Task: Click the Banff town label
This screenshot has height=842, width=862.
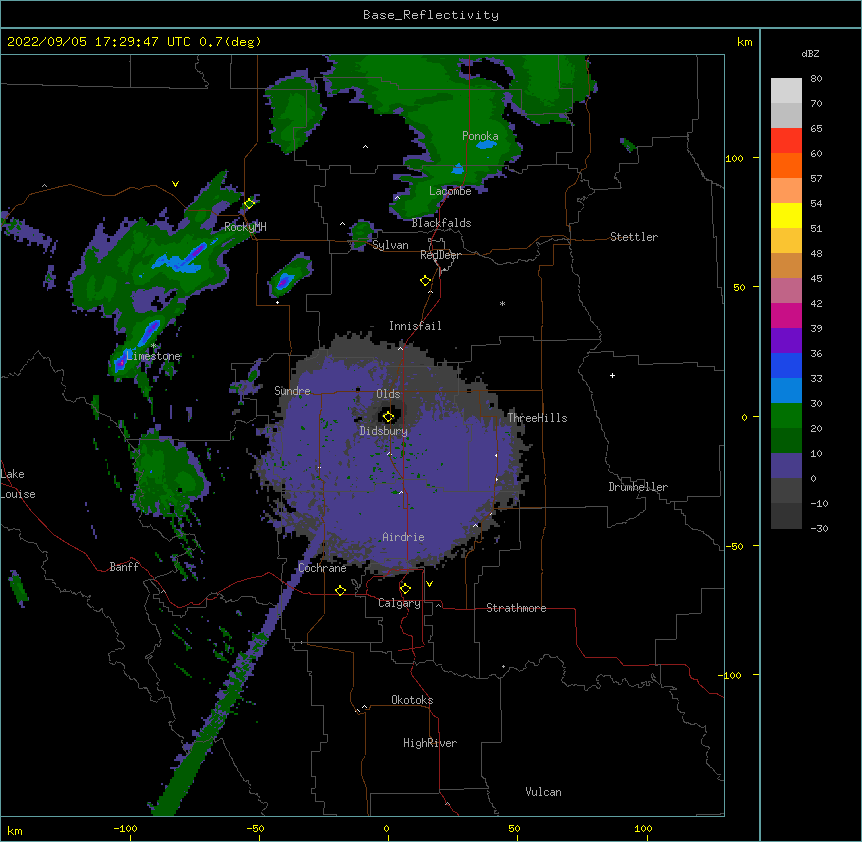Action: [x=124, y=567]
